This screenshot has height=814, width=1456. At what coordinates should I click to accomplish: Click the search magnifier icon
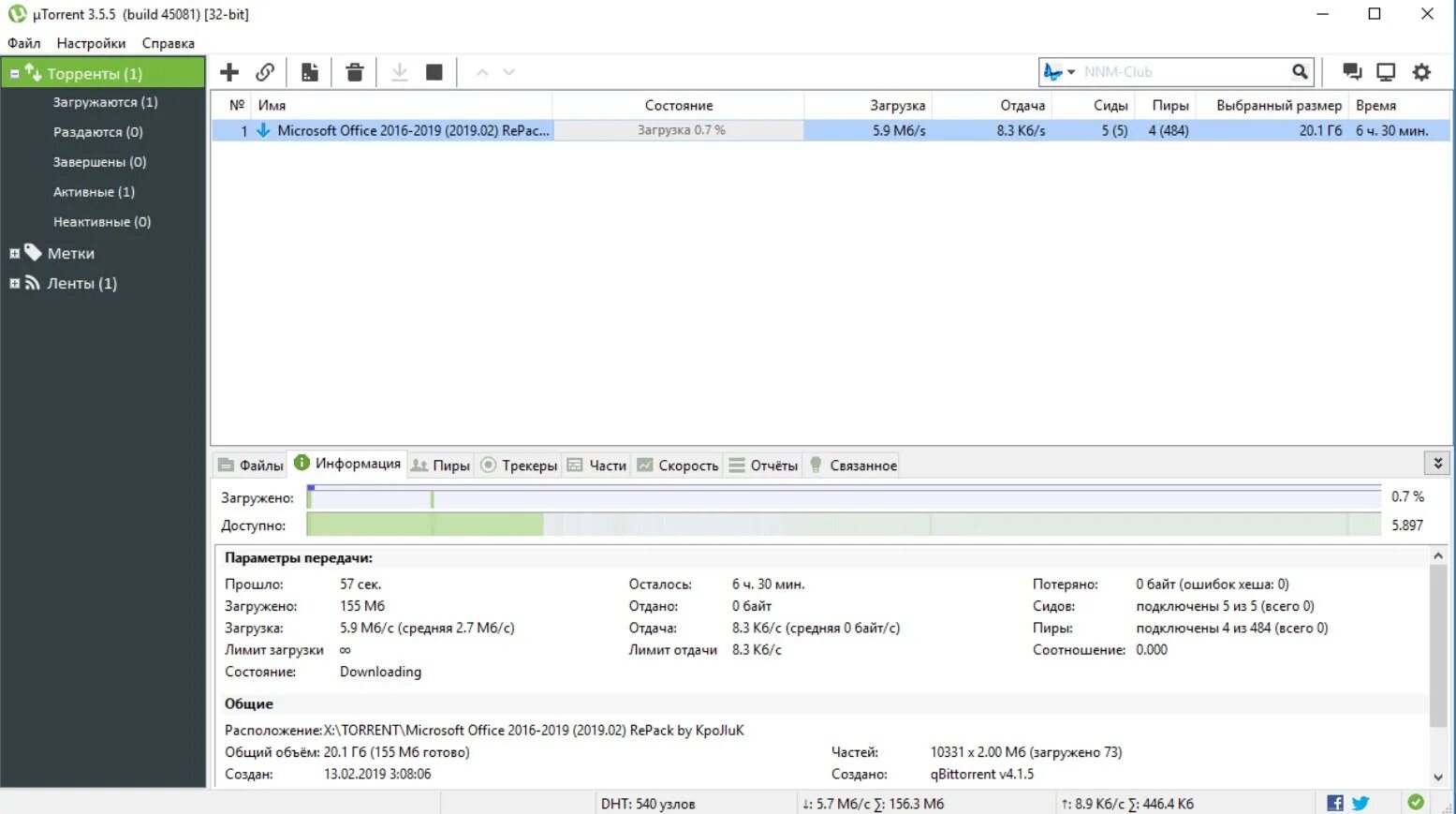coord(1300,71)
